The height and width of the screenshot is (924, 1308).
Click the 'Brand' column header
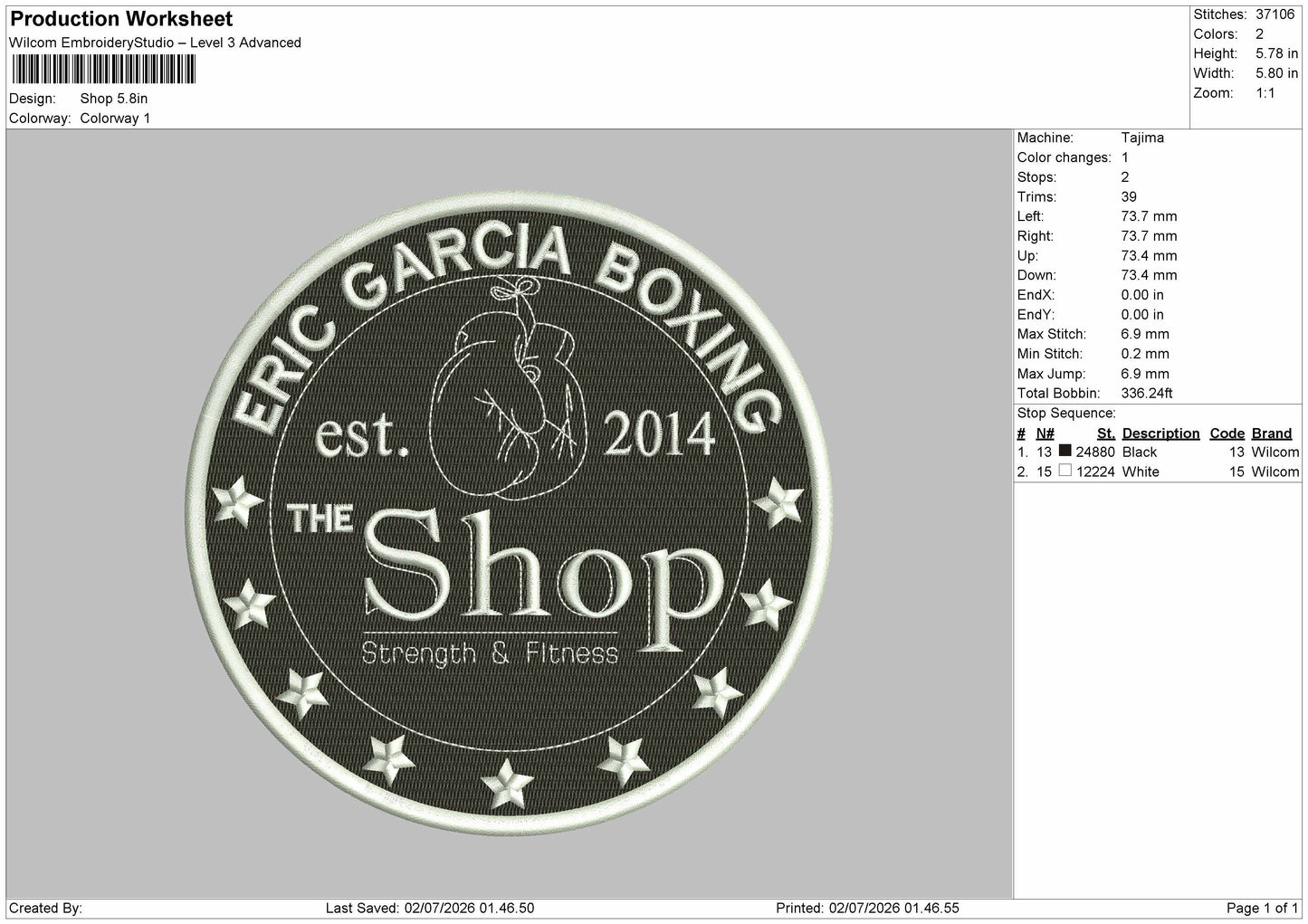pyautogui.click(x=1272, y=433)
